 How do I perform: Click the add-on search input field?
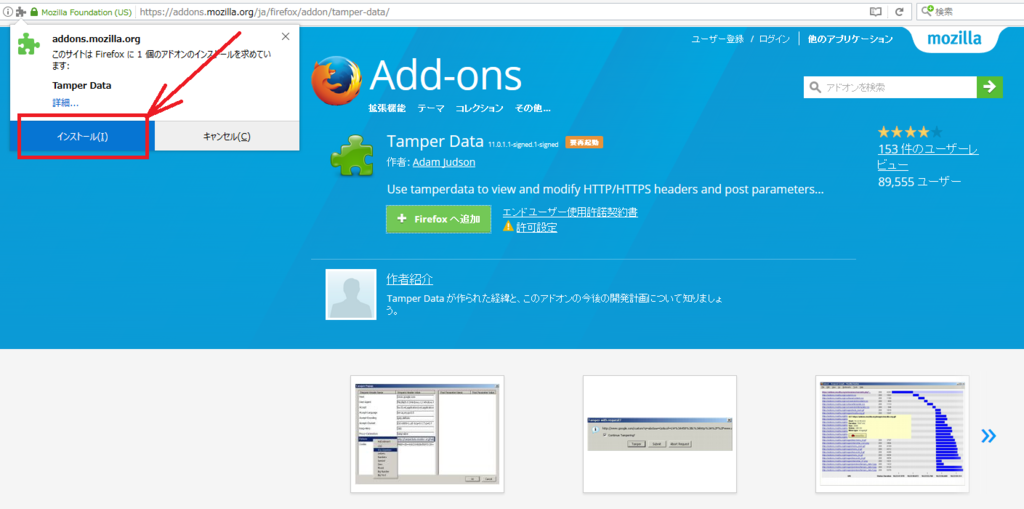pyautogui.click(x=890, y=87)
